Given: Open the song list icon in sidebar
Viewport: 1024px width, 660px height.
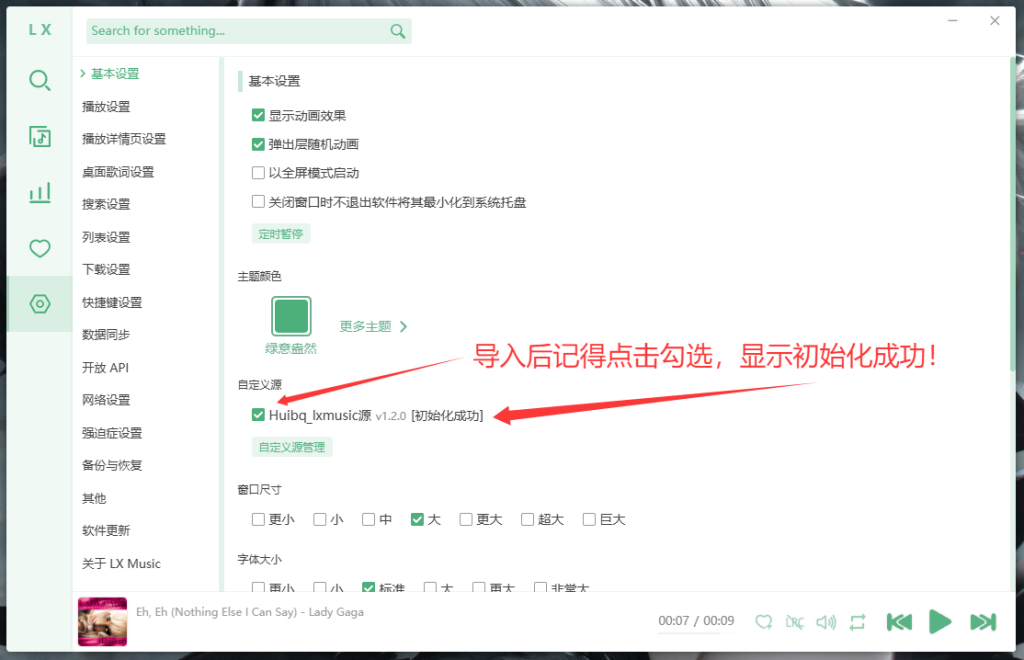Looking at the screenshot, I should pos(40,138).
